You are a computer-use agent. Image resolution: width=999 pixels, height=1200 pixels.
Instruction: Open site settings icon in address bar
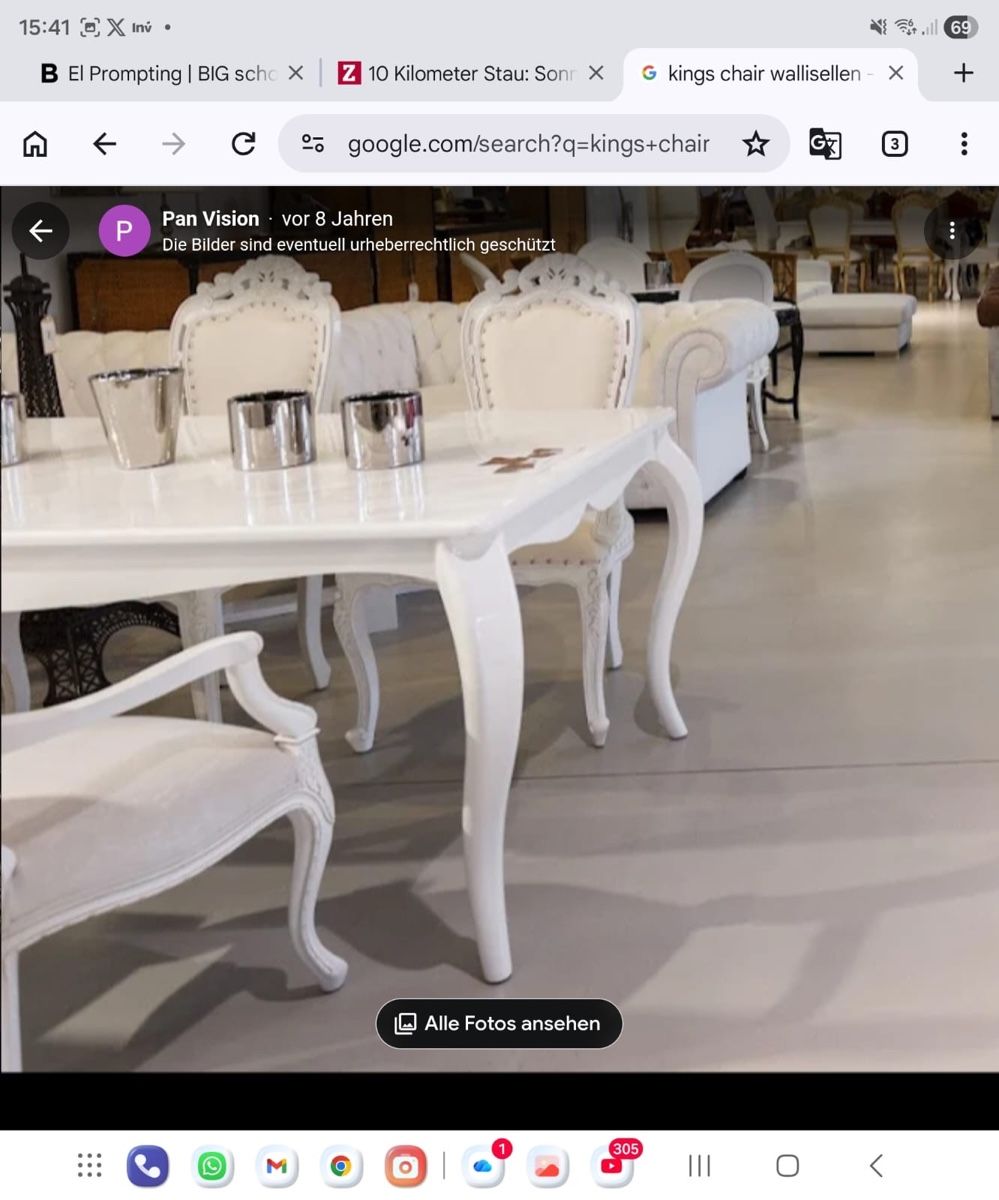(x=313, y=144)
